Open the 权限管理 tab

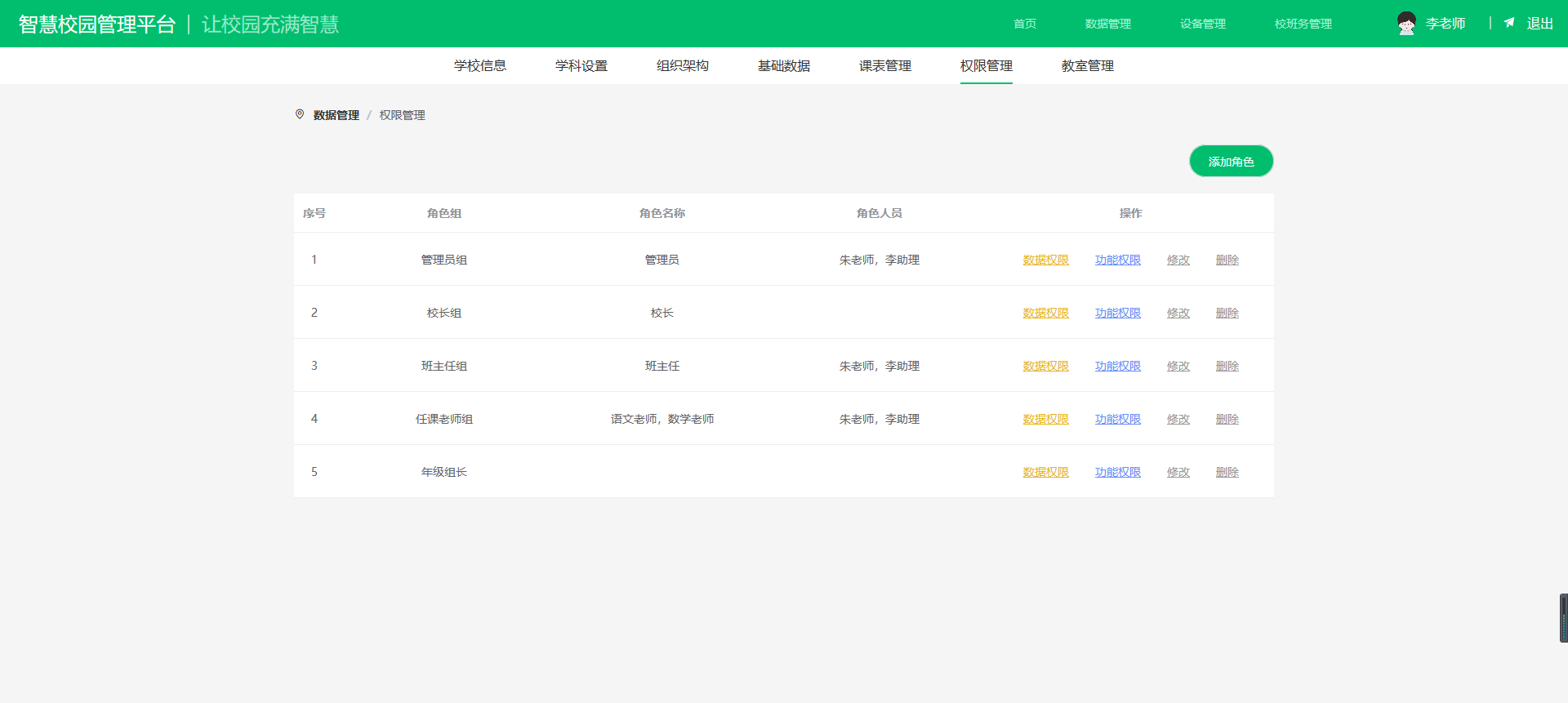tap(986, 65)
